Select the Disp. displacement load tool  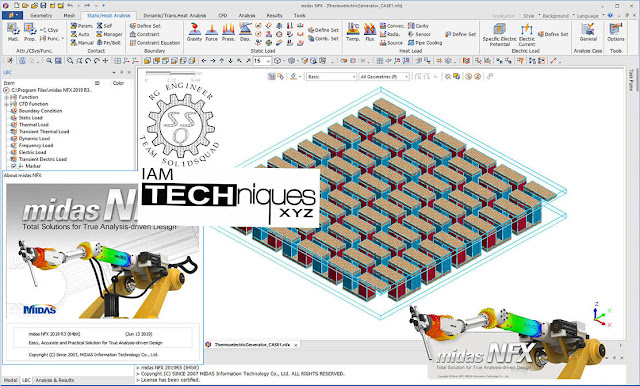point(245,32)
